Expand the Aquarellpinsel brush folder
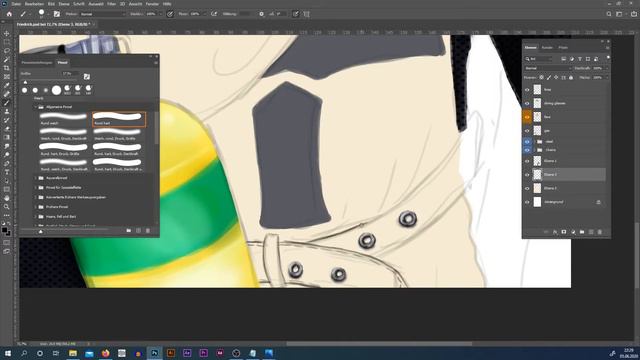The width and height of the screenshot is (640, 360). tap(36, 178)
